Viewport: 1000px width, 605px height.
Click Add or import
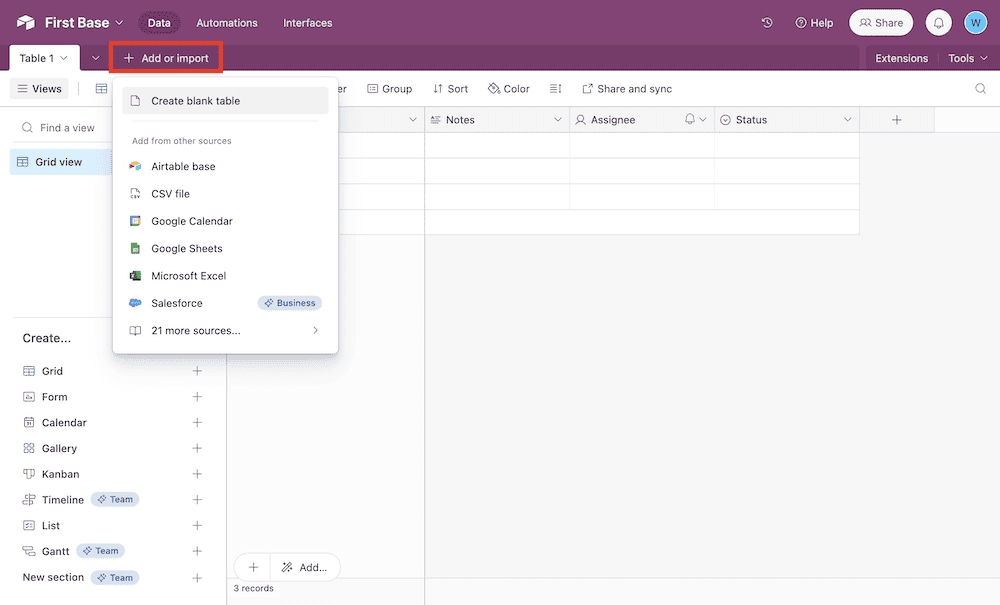pos(166,58)
